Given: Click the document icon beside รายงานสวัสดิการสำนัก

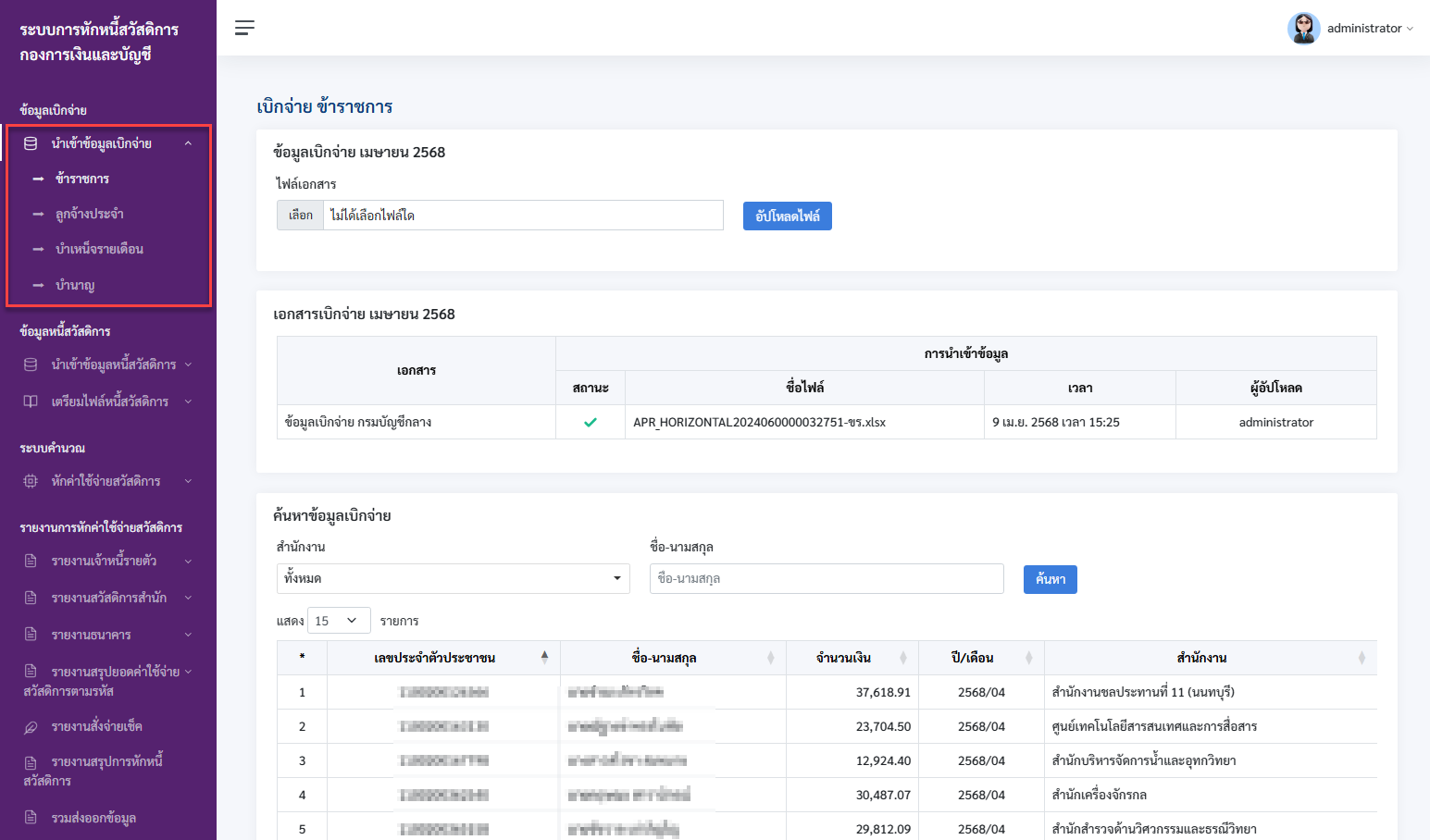Looking at the screenshot, I should coord(31,598).
